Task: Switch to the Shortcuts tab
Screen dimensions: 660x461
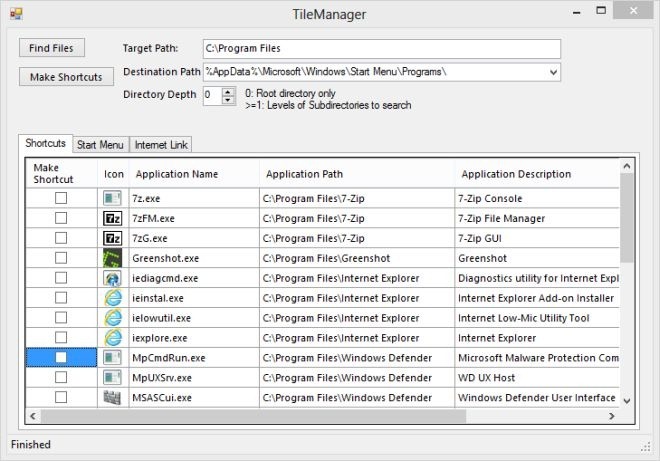Action: coord(45,143)
